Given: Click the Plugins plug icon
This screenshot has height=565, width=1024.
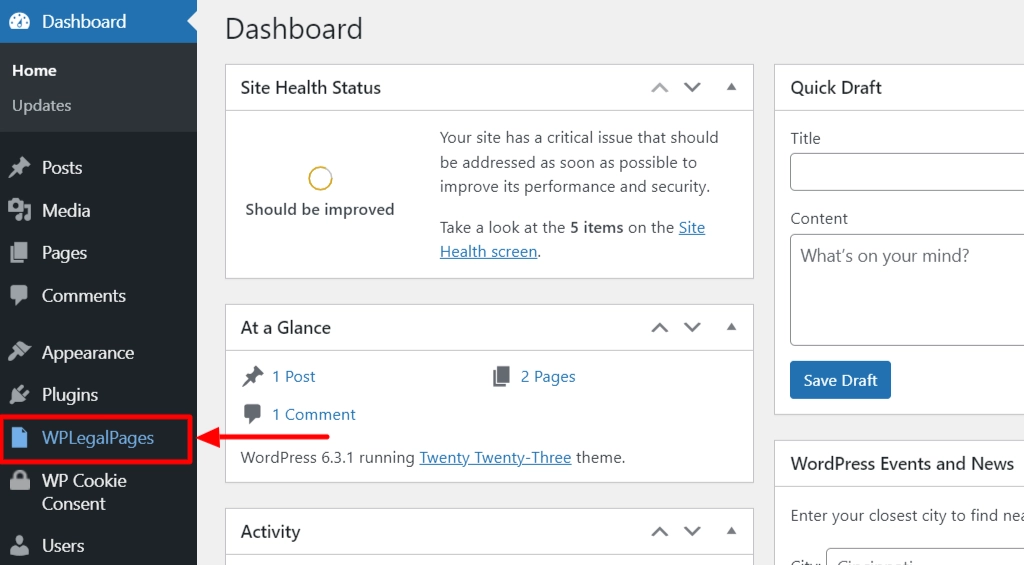Looking at the screenshot, I should pos(19,395).
